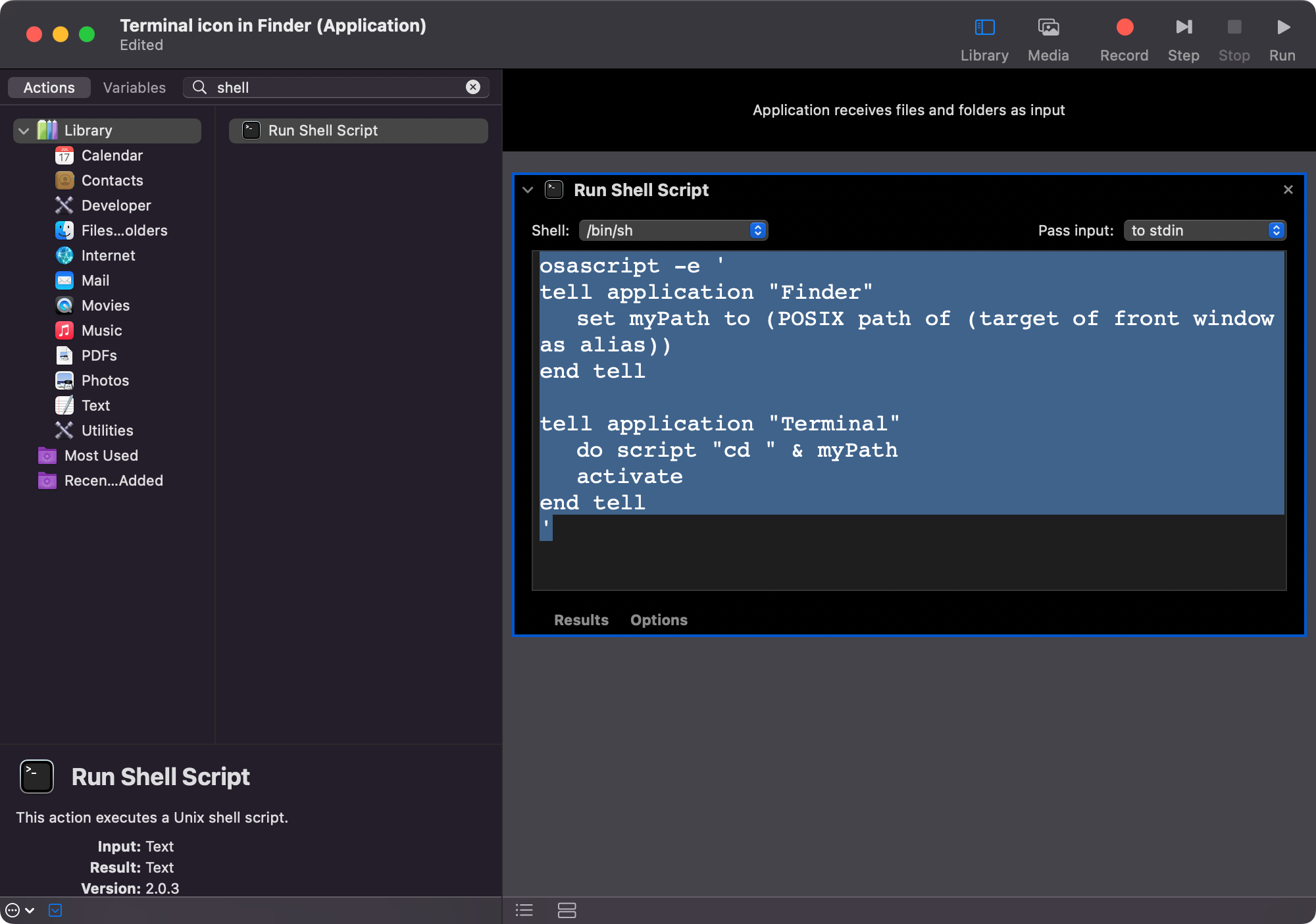Run the workflow with Run icon
This screenshot has height=924, width=1316.
tap(1282, 28)
